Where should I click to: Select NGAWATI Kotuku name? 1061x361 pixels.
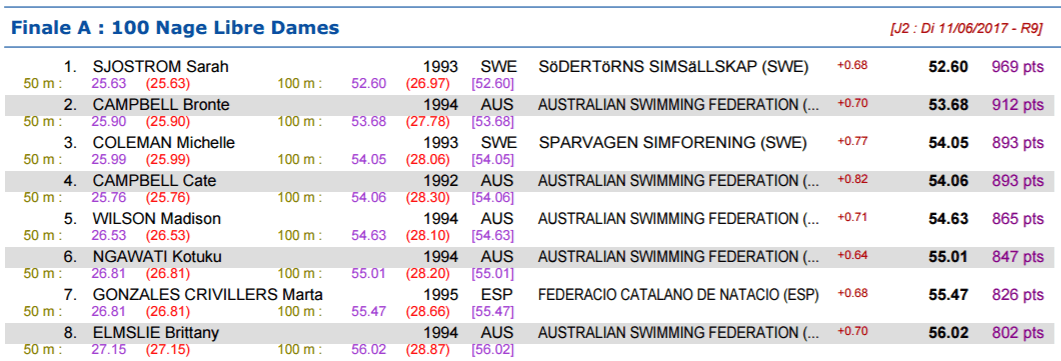tap(157, 257)
